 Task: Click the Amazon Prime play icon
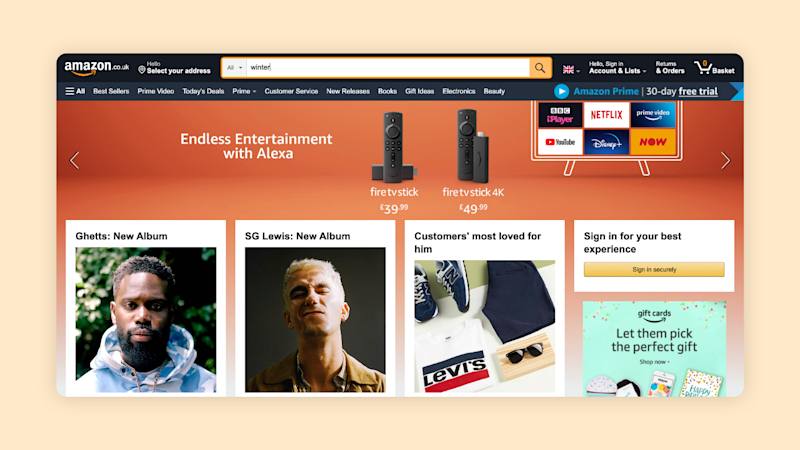(561, 91)
